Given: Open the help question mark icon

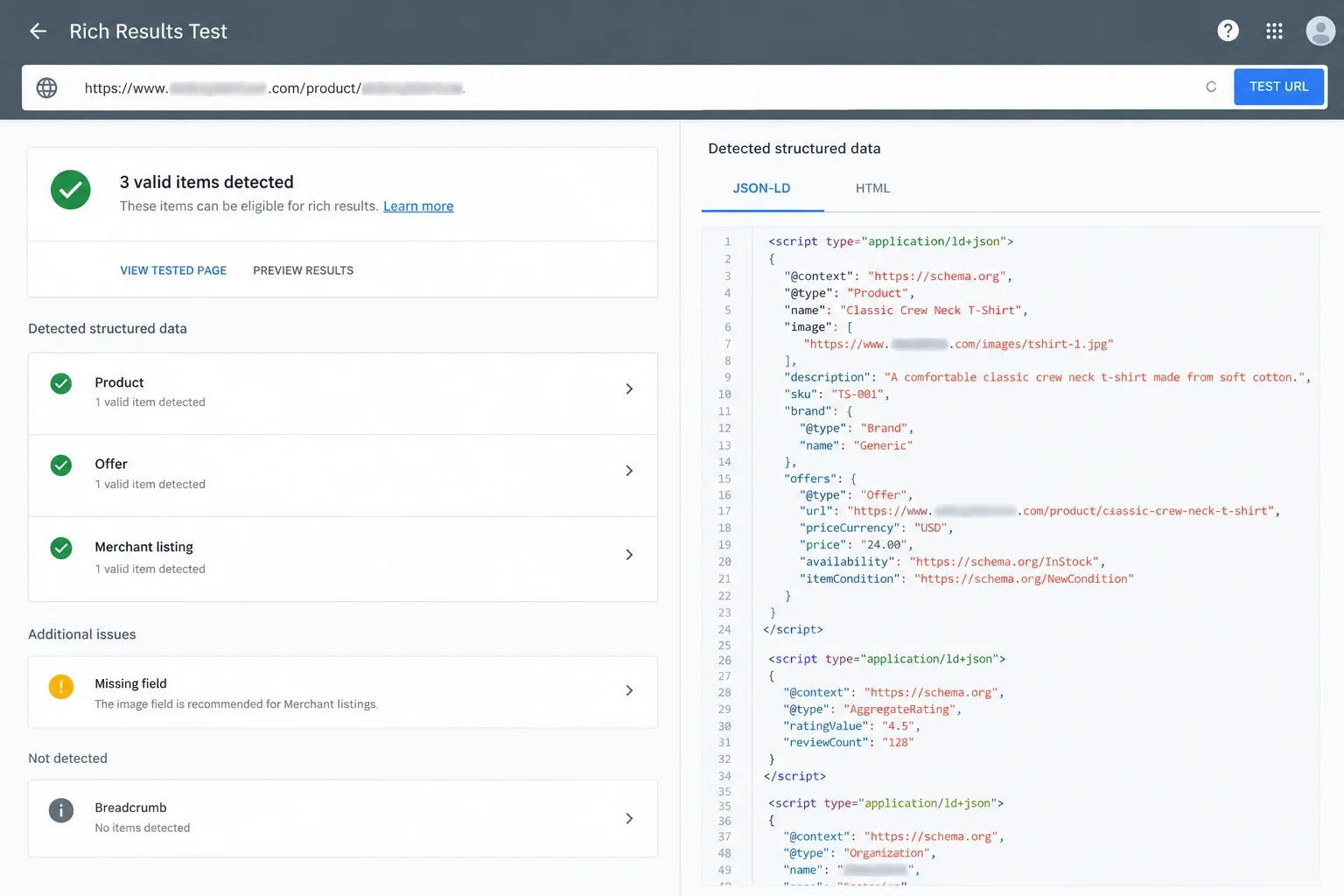Looking at the screenshot, I should (1228, 31).
